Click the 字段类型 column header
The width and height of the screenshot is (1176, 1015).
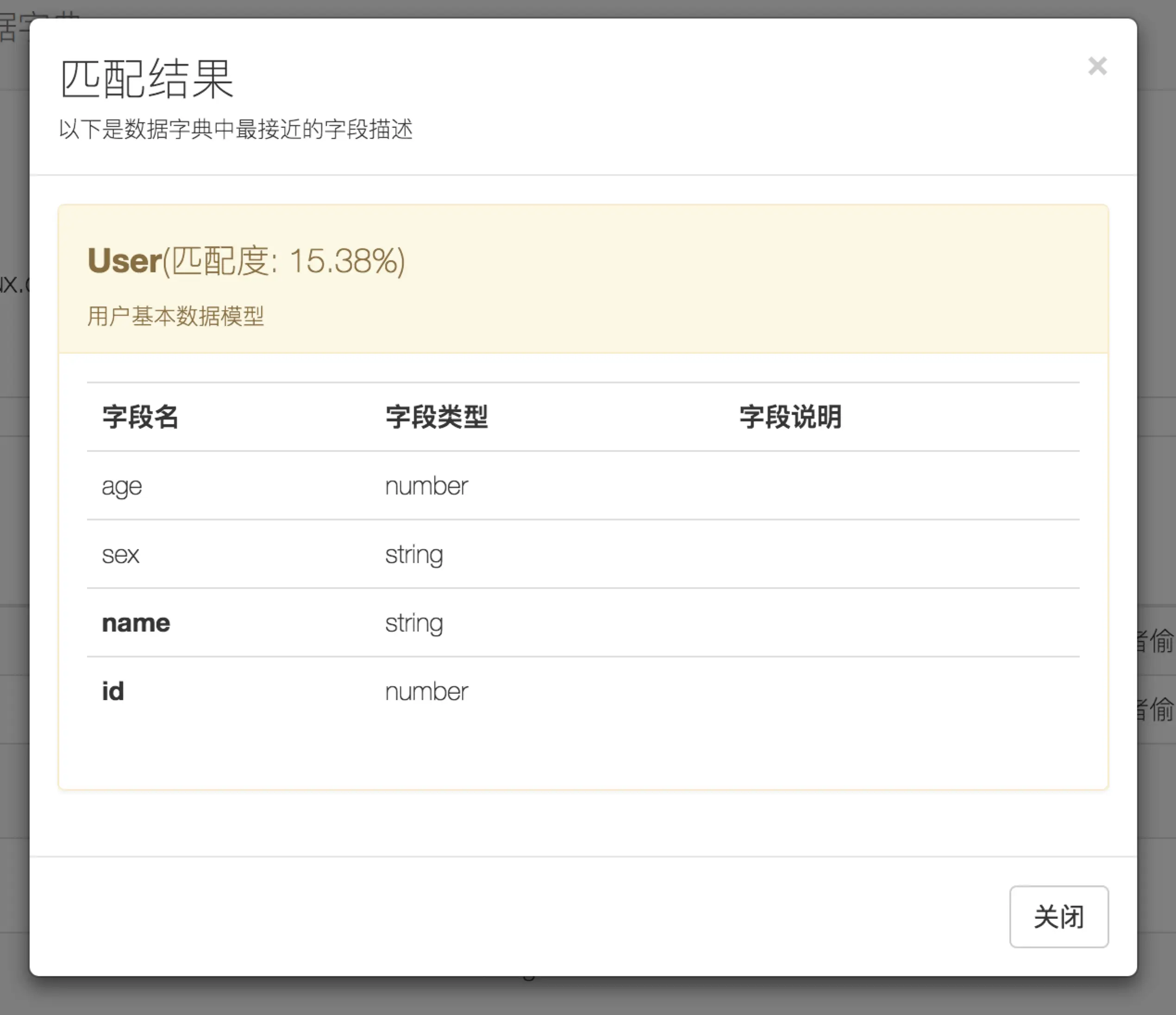click(437, 417)
